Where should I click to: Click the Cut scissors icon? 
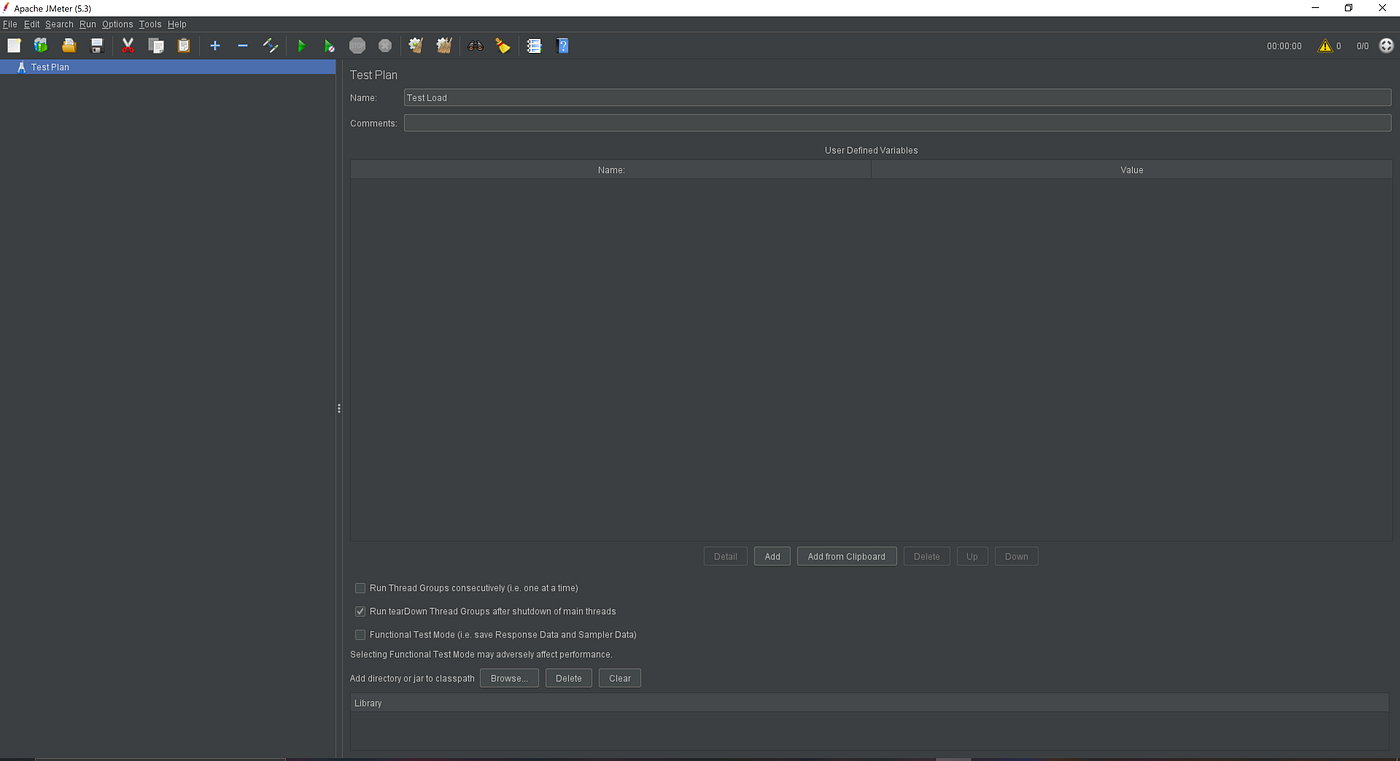[128, 46]
